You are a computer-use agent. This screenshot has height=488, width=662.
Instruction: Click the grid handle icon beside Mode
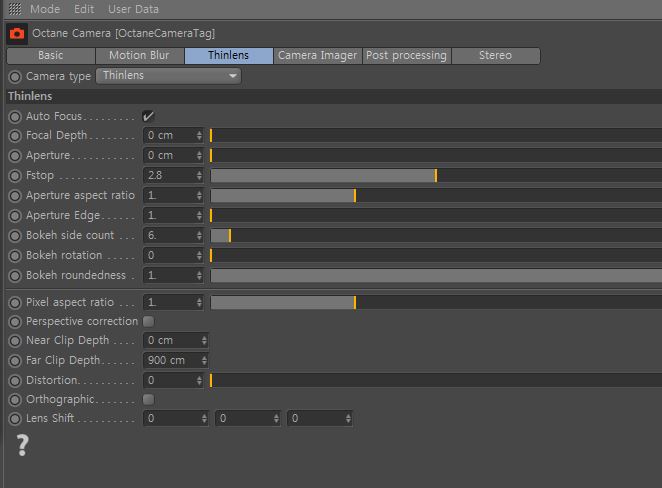[x=15, y=9]
